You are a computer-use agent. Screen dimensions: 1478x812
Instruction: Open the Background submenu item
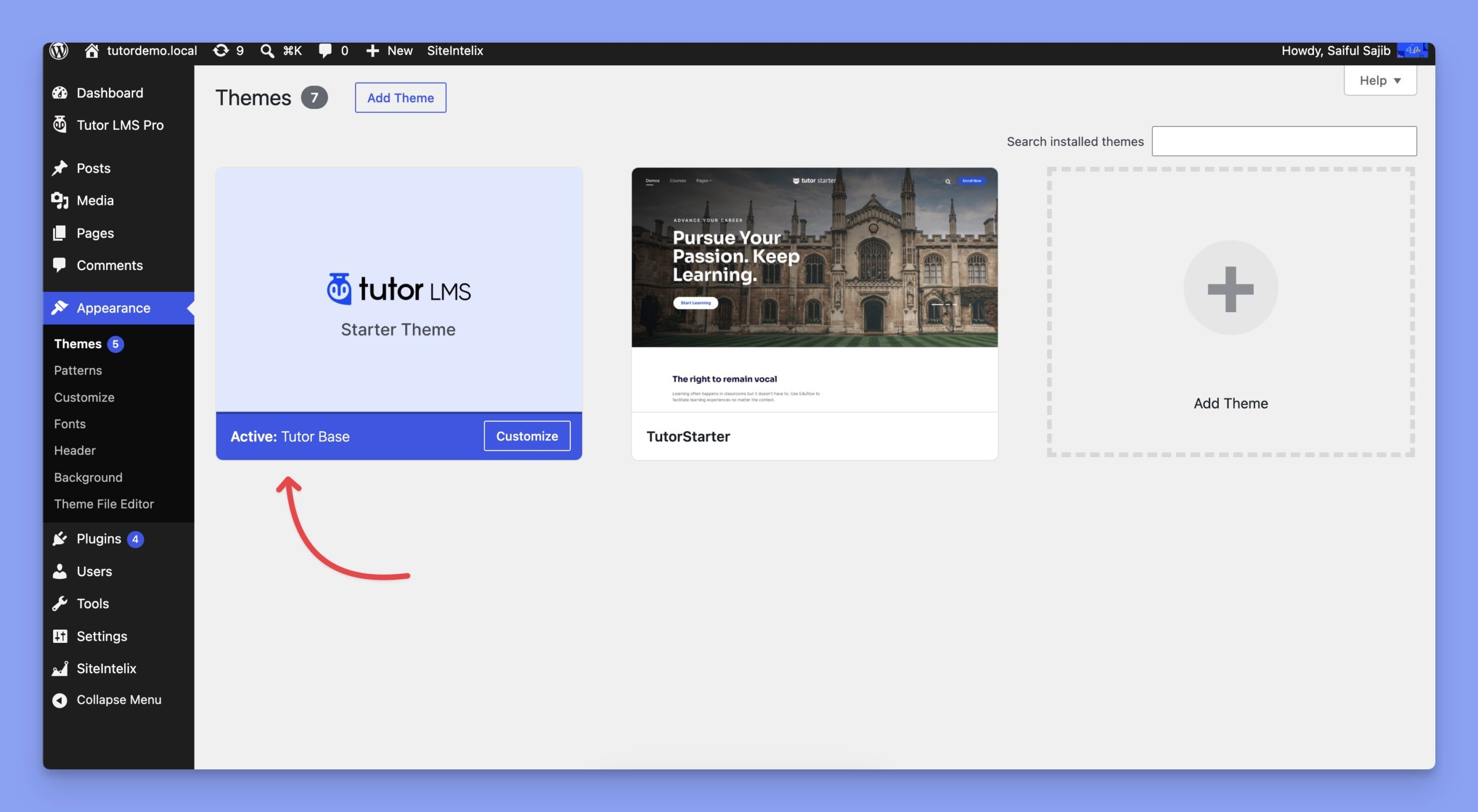pyautogui.click(x=88, y=477)
